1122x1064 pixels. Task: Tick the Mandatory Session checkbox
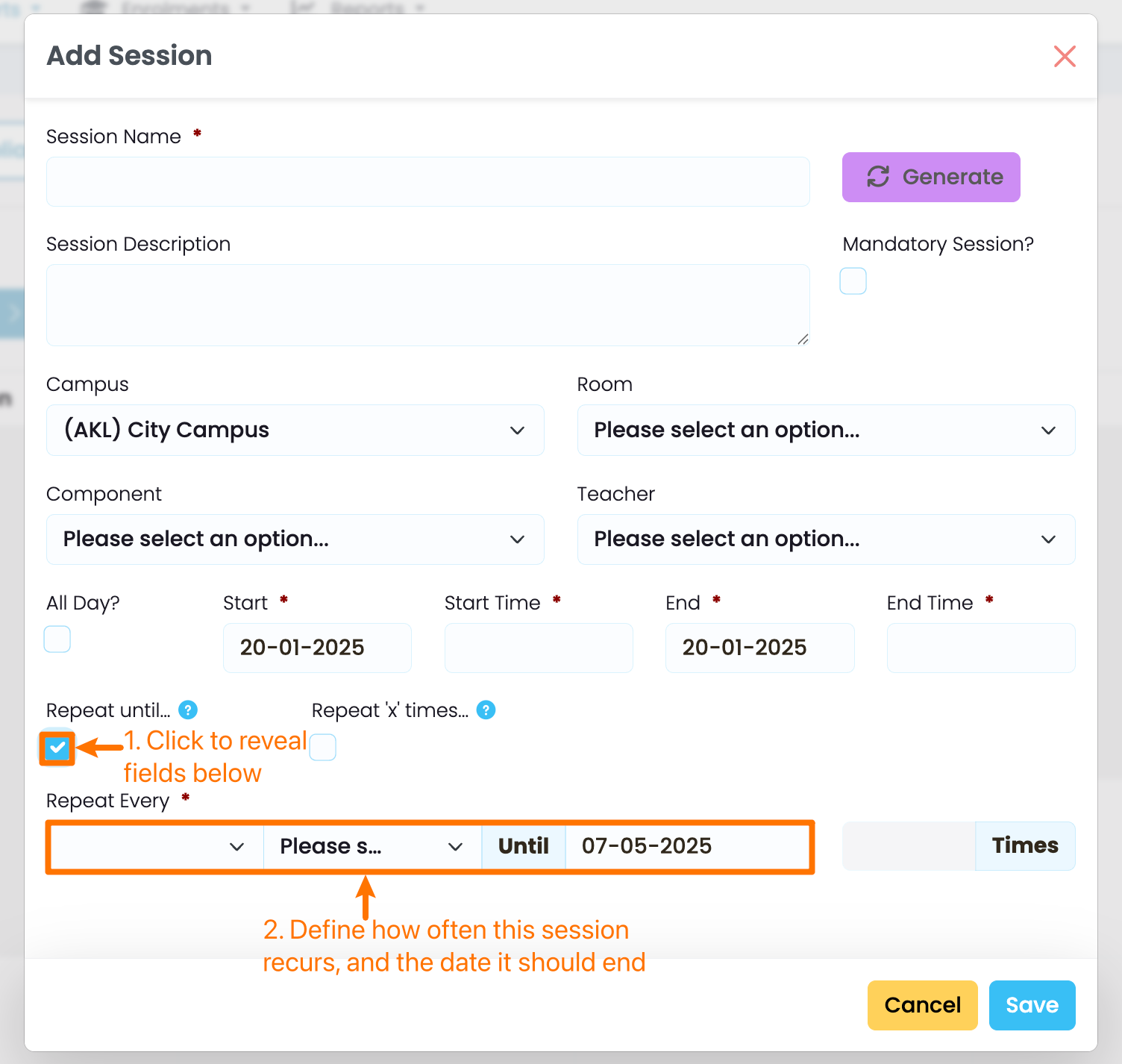pyautogui.click(x=853, y=281)
